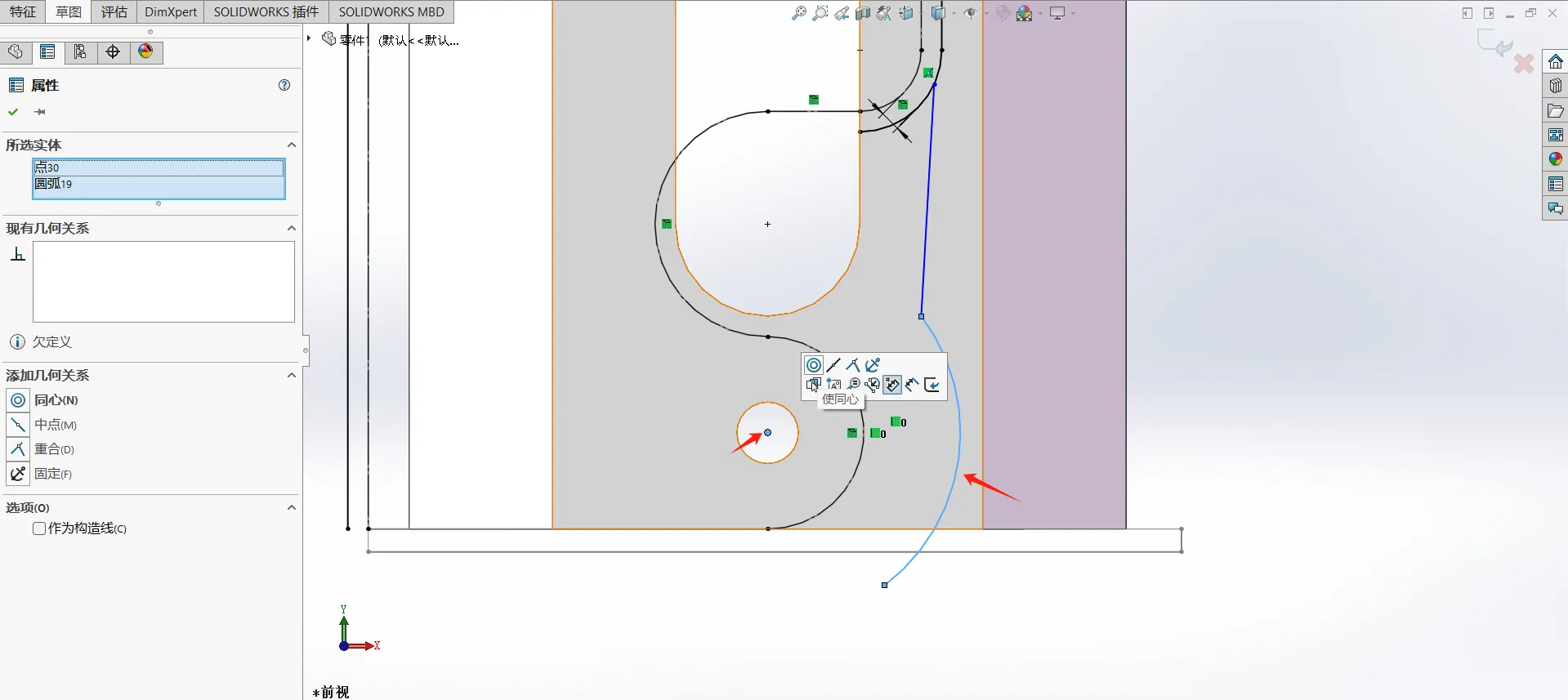Cancel sketch with red X in corner
1568x700 pixels.
(1523, 63)
